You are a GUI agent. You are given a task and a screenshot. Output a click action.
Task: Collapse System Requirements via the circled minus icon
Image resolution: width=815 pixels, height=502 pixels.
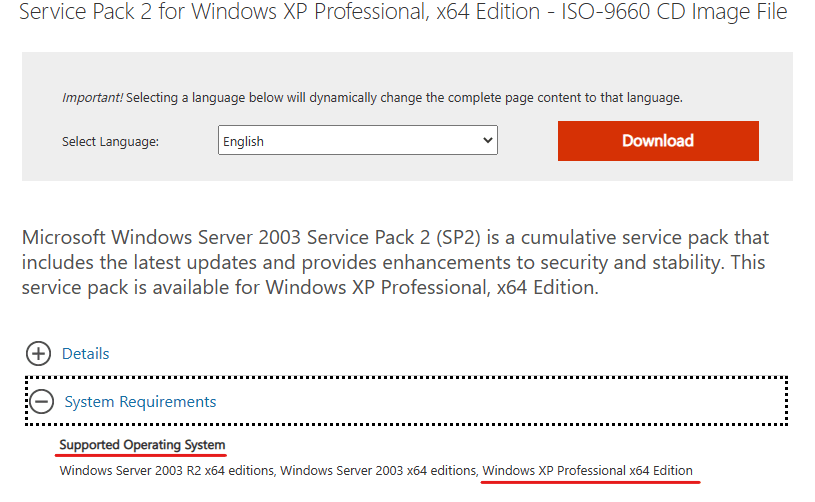pyautogui.click(x=42, y=402)
